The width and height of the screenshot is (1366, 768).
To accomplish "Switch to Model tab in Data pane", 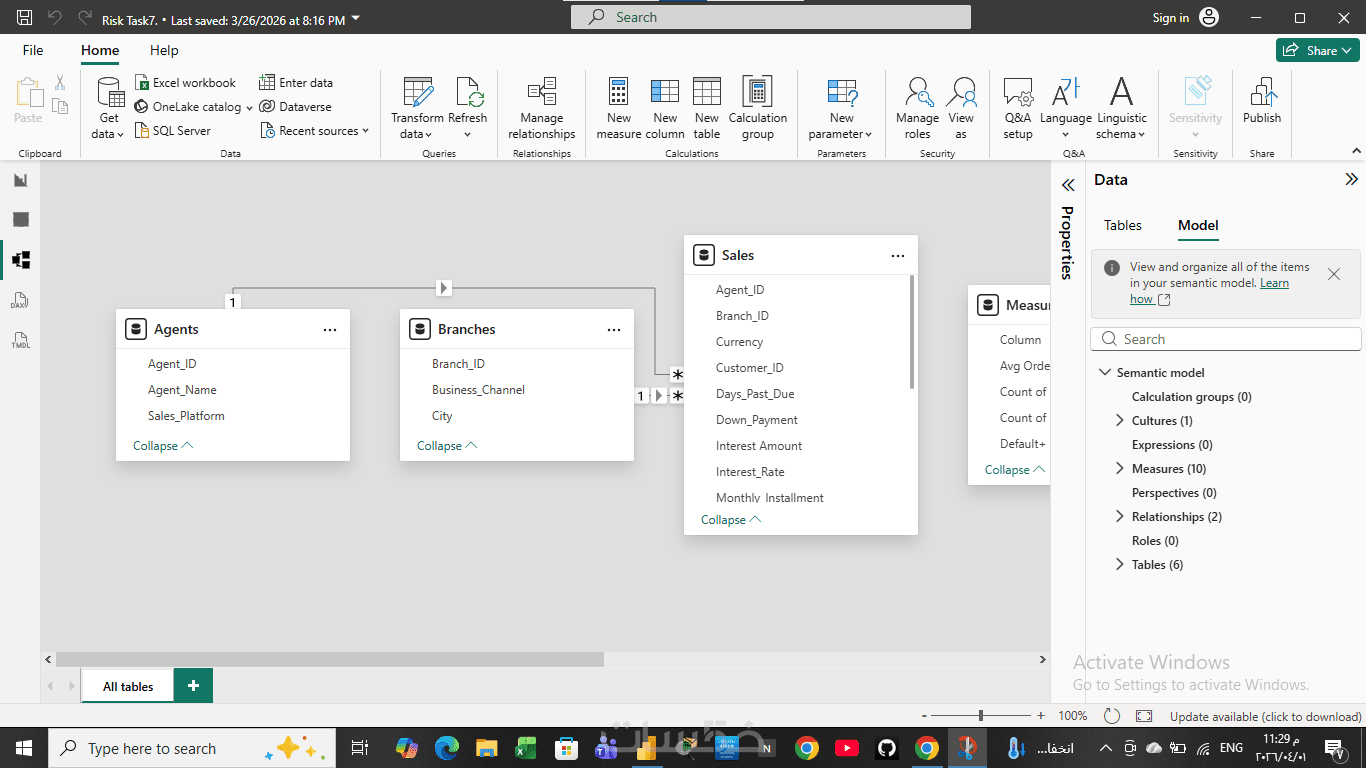I will point(1198,225).
